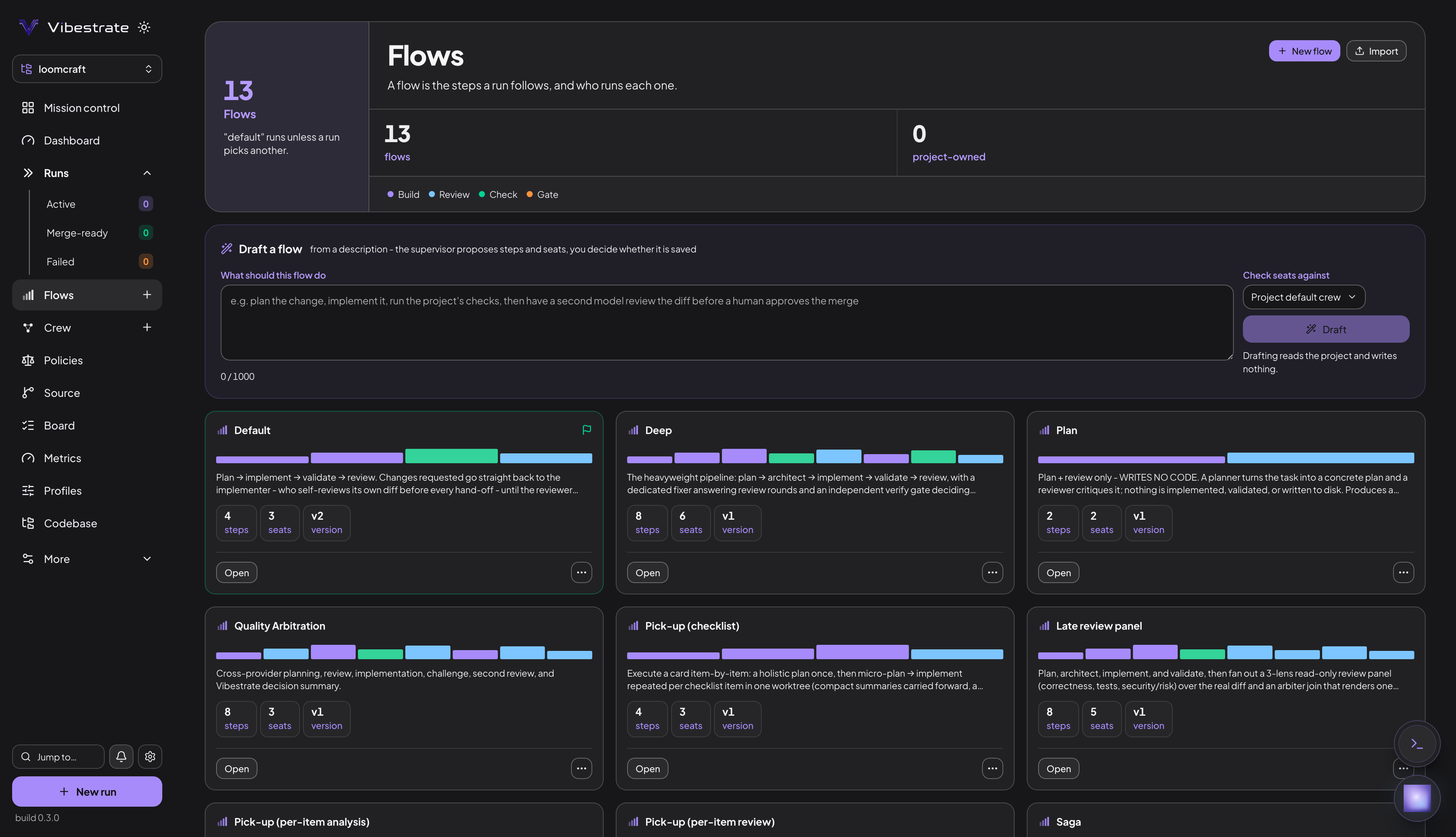Start a New run

(x=87, y=792)
